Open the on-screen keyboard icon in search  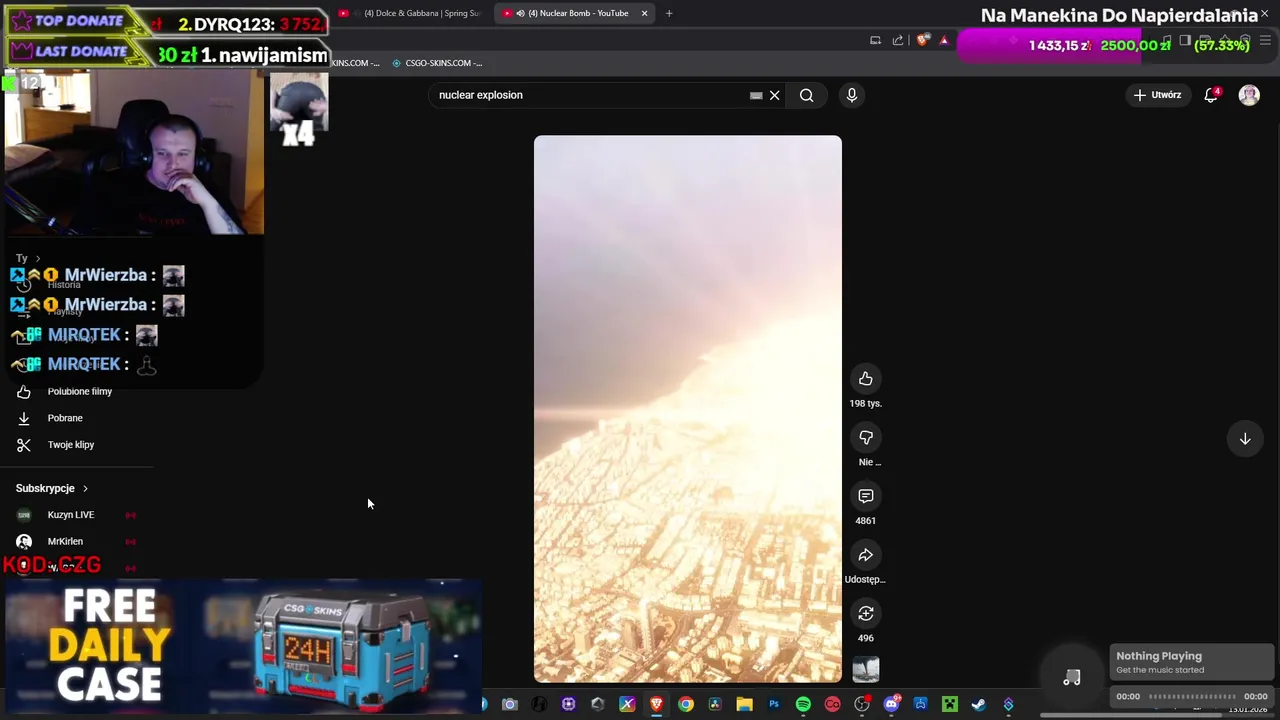click(x=756, y=95)
